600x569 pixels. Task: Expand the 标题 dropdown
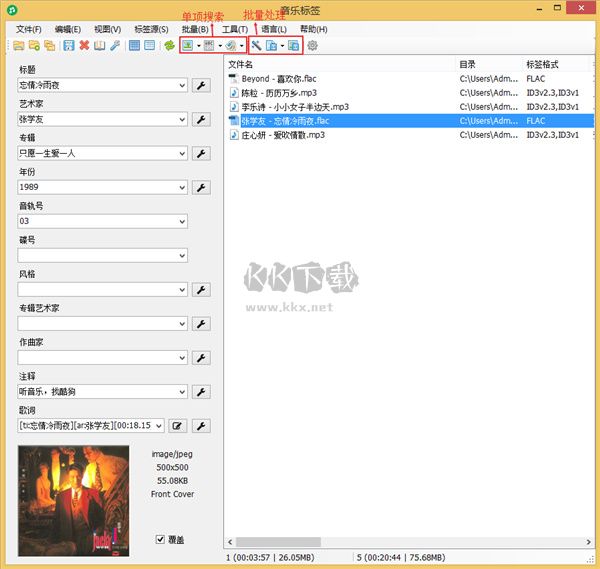(182, 85)
